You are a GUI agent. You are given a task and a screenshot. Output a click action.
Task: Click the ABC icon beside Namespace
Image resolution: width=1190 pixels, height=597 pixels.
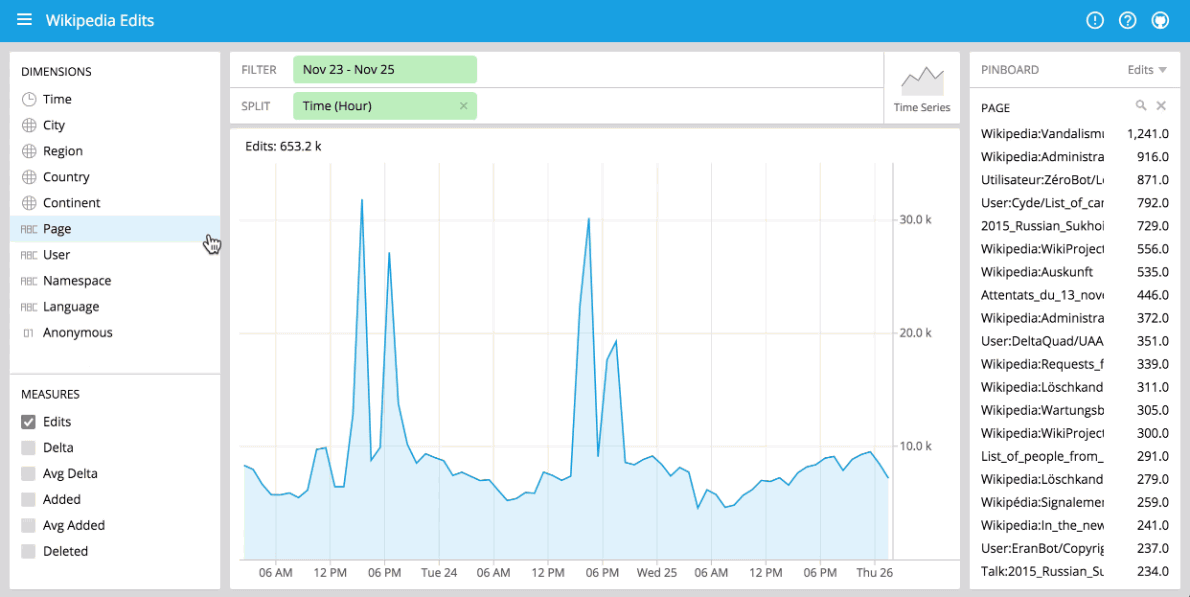coord(29,281)
